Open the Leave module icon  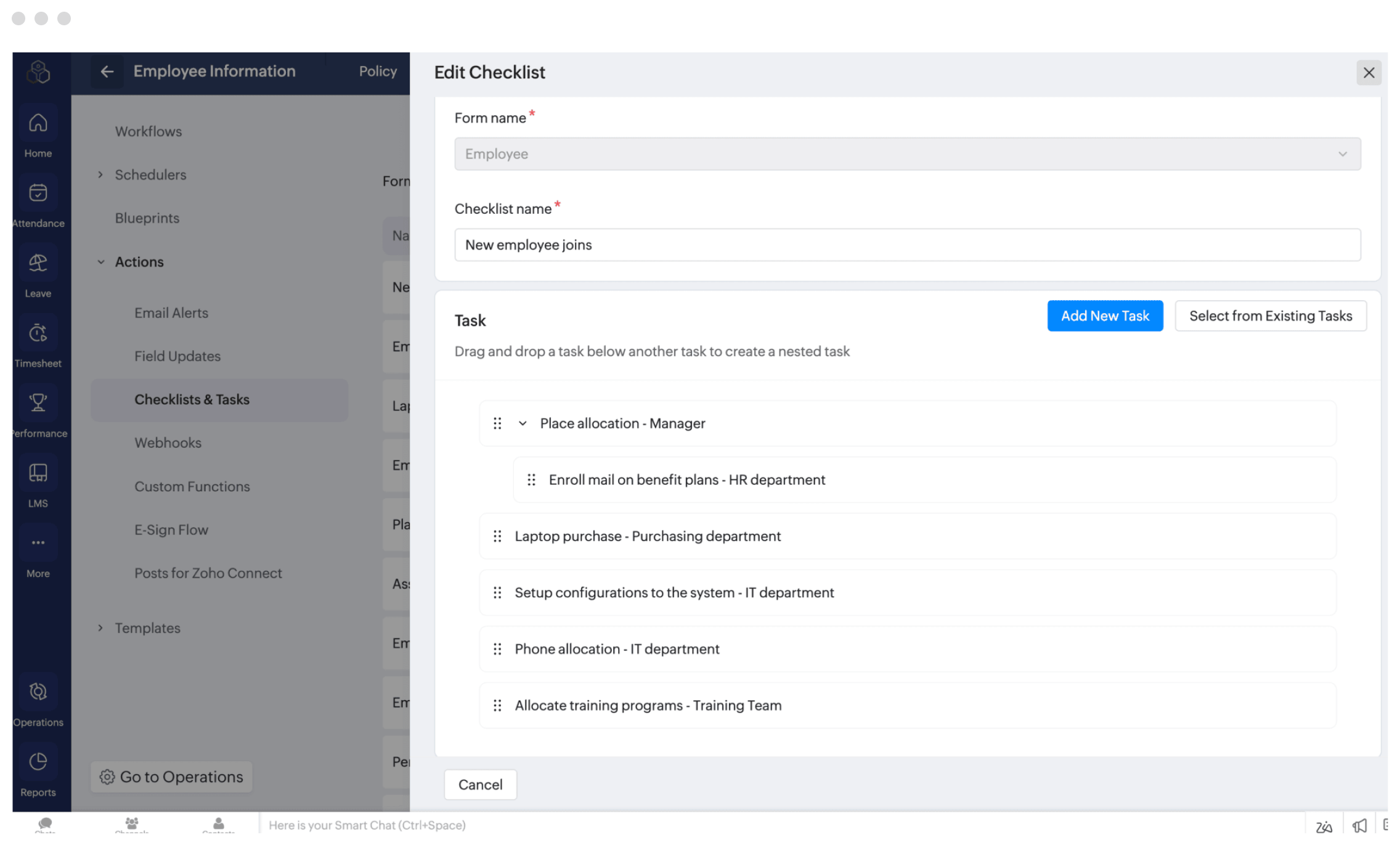(x=38, y=264)
